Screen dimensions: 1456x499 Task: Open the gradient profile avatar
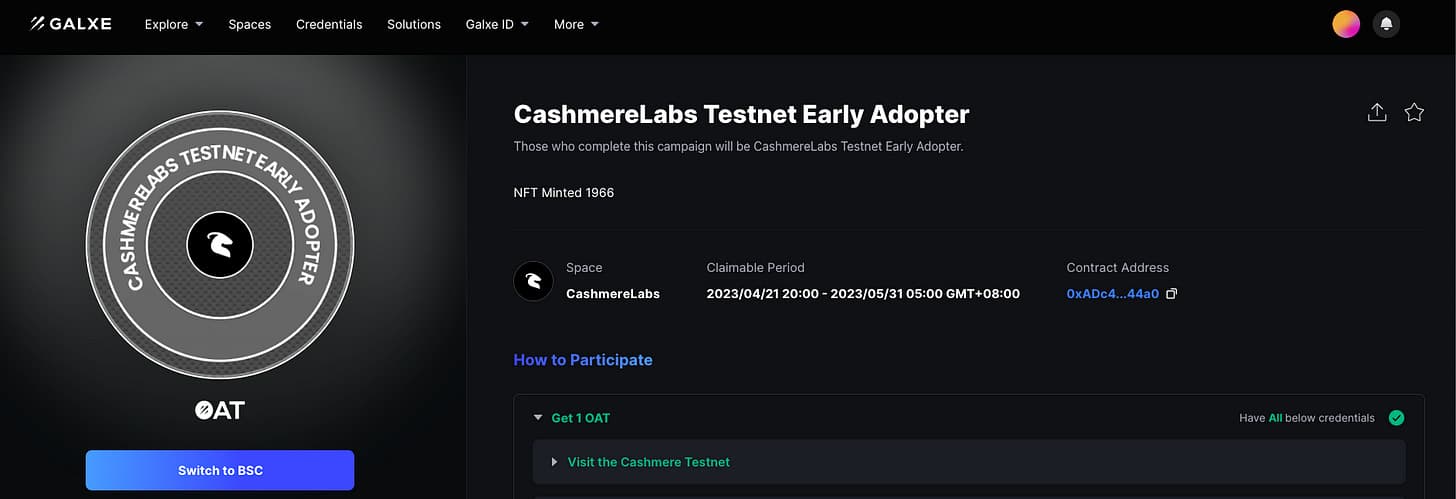coord(1346,24)
